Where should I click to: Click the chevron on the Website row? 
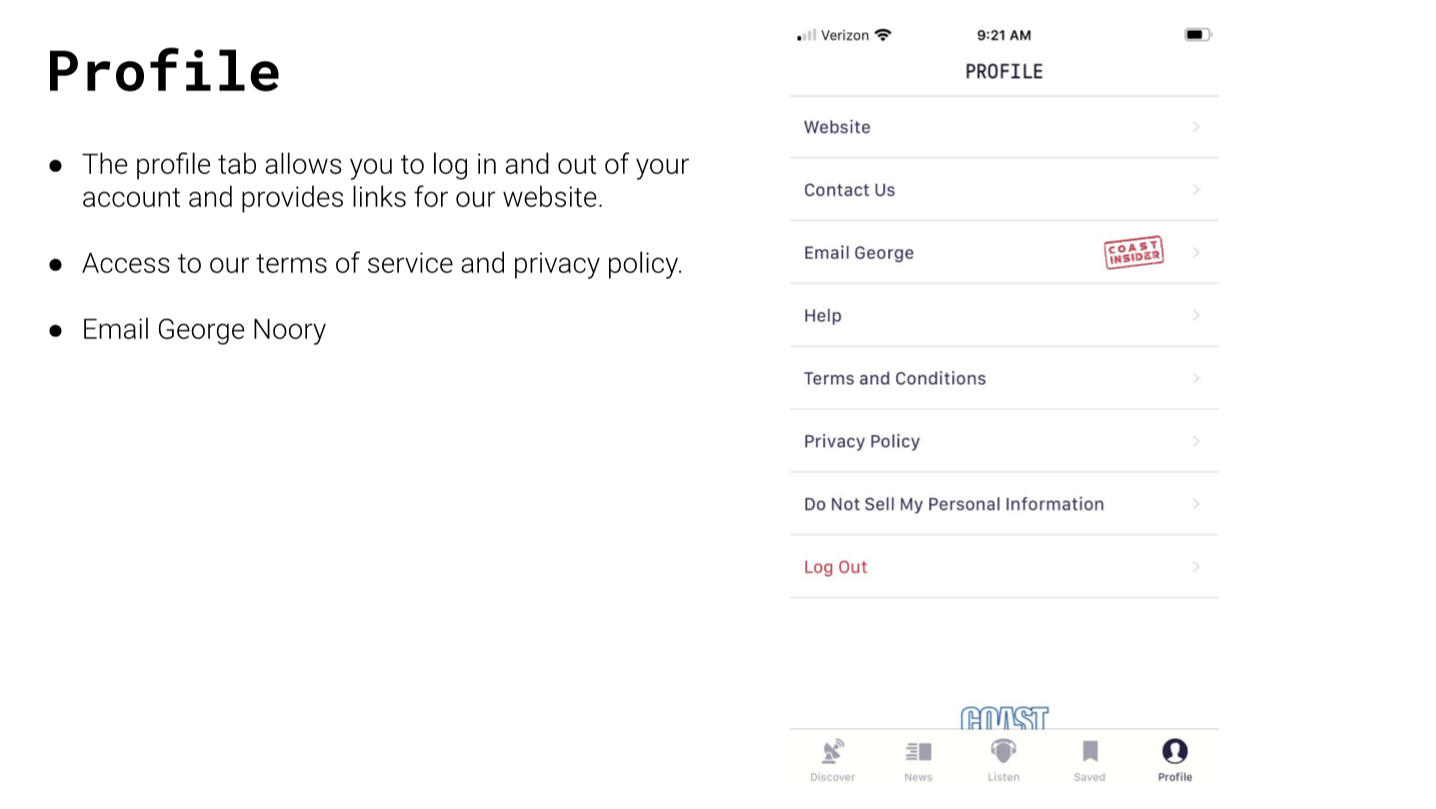pos(1196,127)
